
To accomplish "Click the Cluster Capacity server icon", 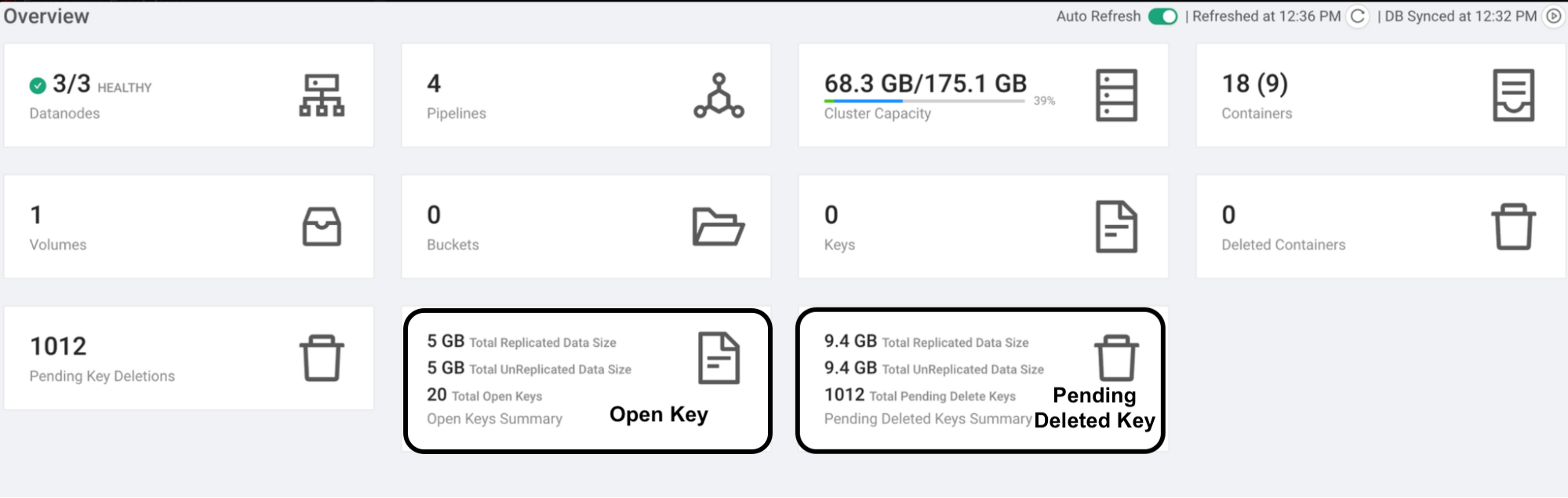I will [x=1116, y=96].
